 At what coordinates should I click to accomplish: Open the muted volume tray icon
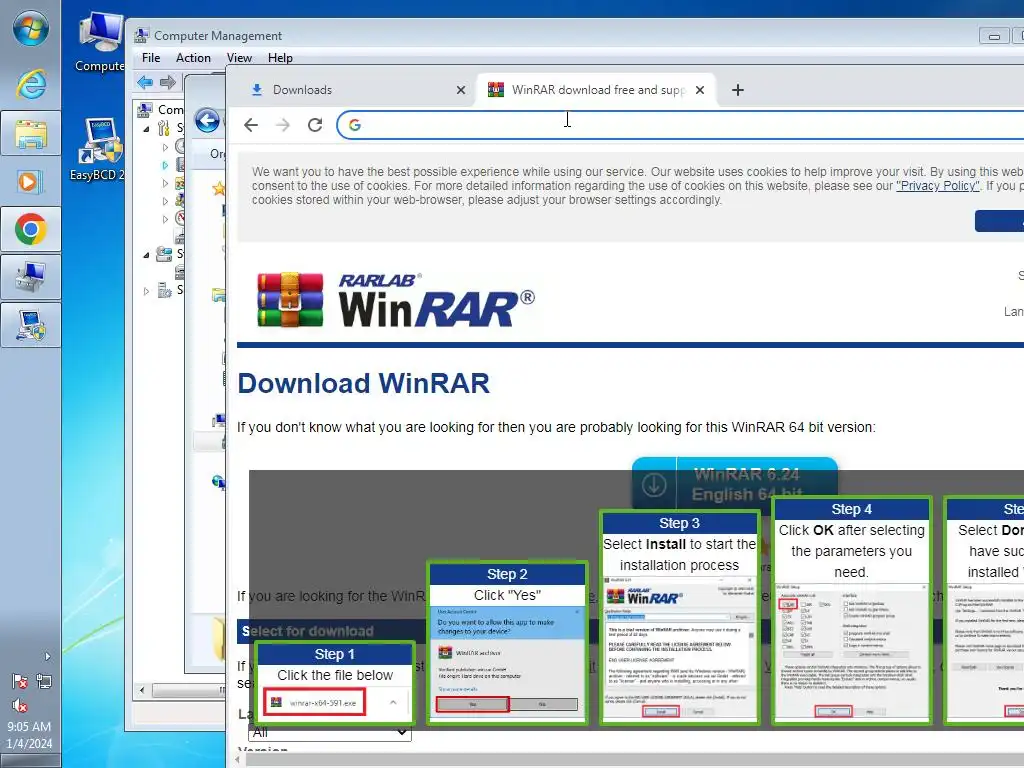20,705
